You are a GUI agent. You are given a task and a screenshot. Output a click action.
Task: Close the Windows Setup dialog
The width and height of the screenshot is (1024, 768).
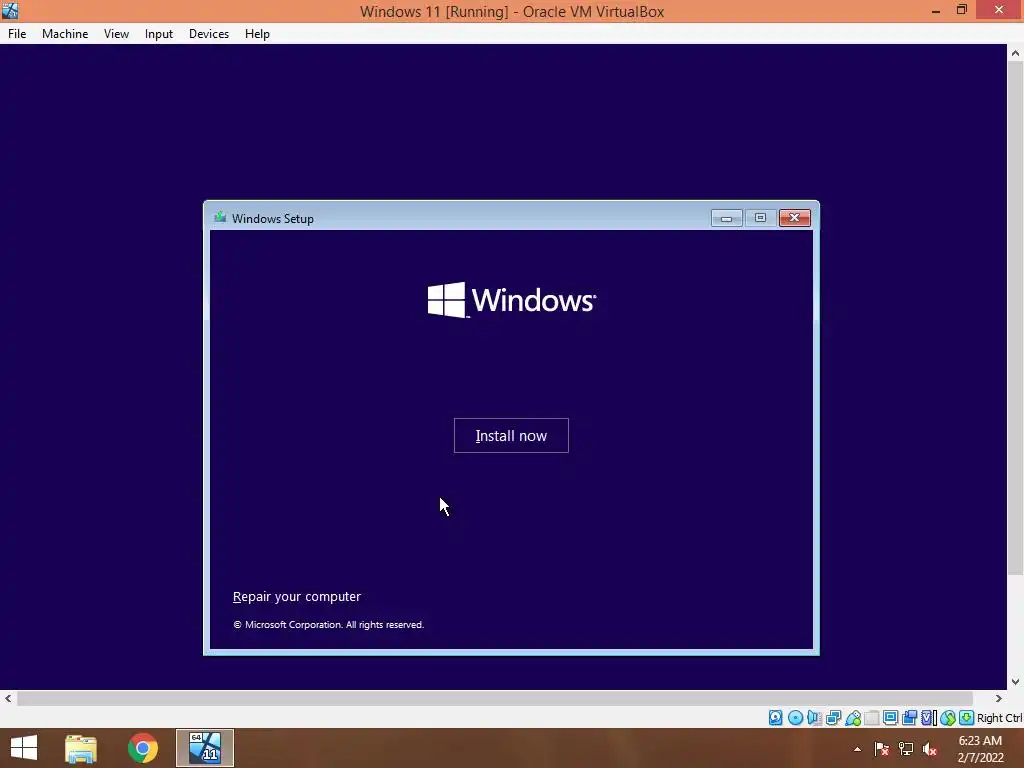[x=795, y=218]
